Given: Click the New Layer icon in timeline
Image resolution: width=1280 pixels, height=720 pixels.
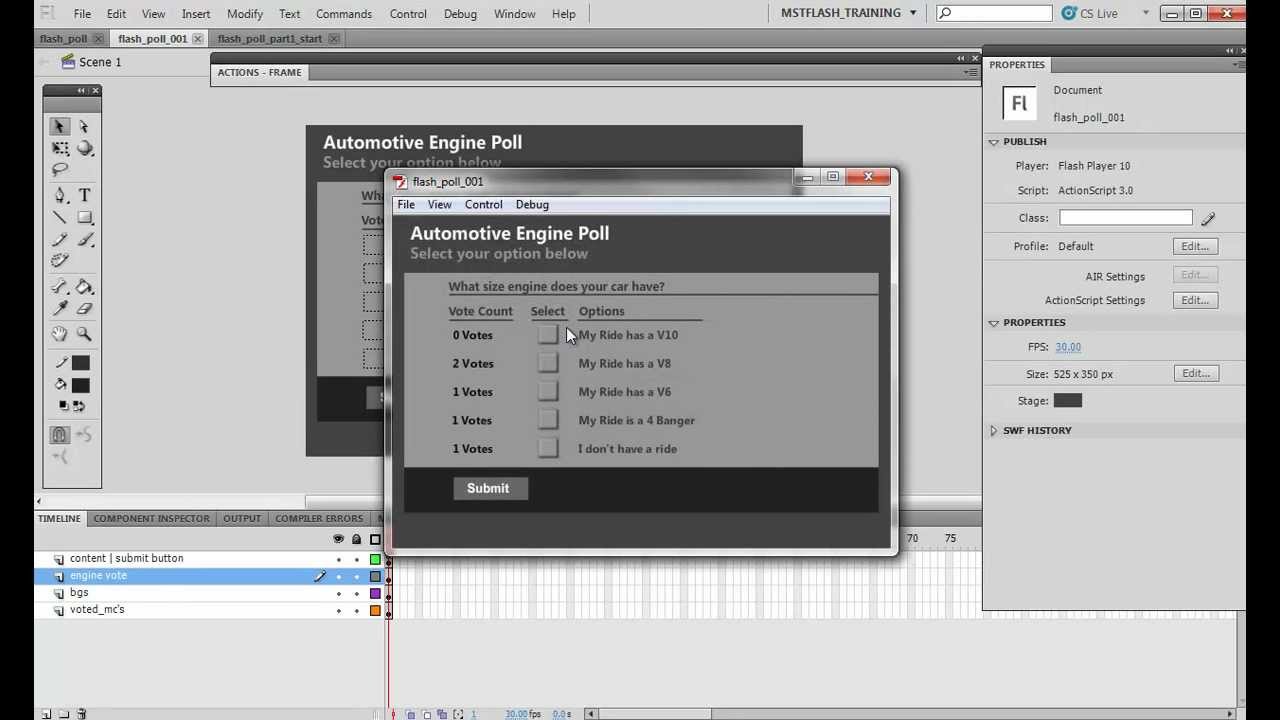Looking at the screenshot, I should point(46,714).
